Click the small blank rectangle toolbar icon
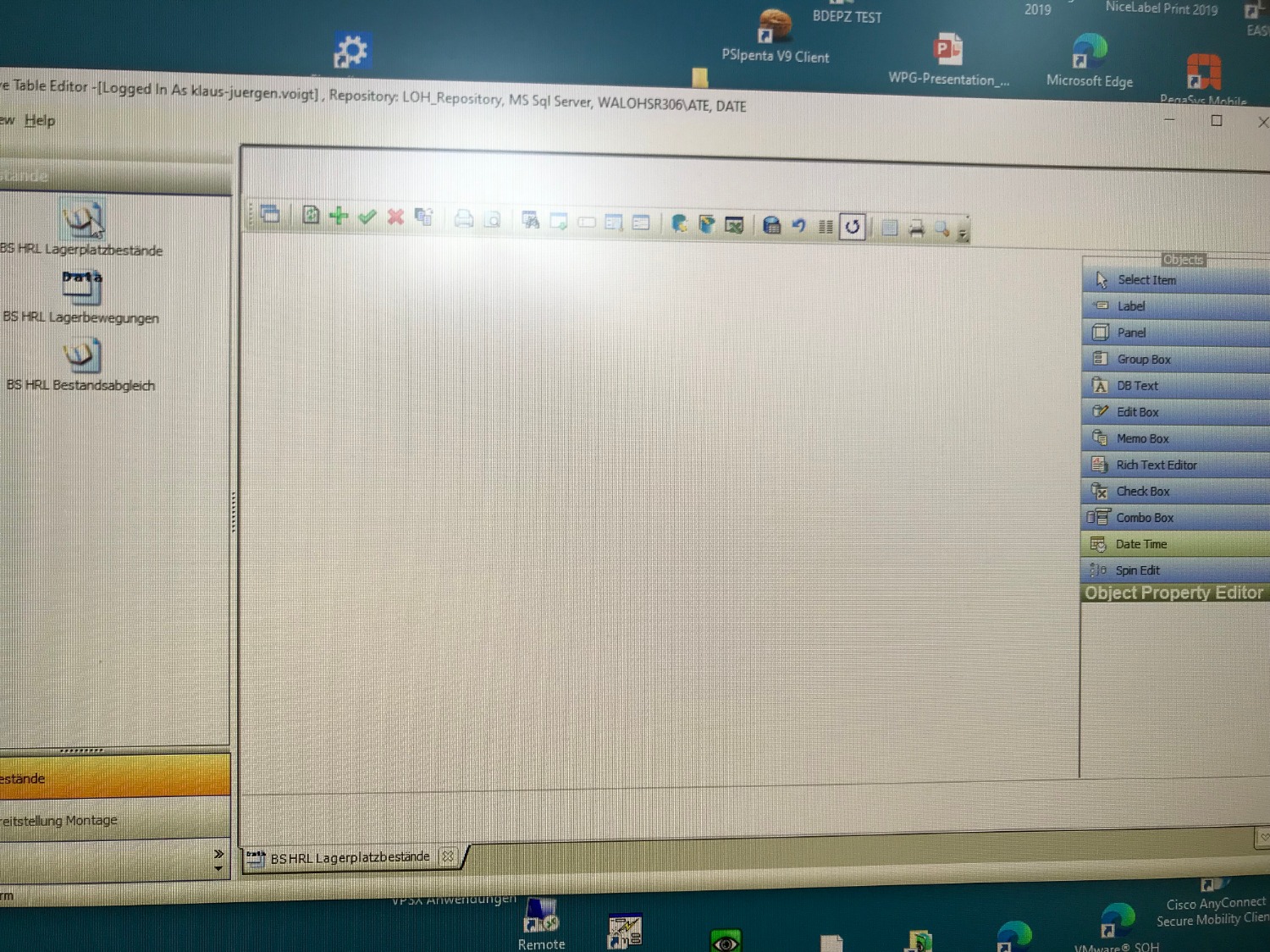 587,223
